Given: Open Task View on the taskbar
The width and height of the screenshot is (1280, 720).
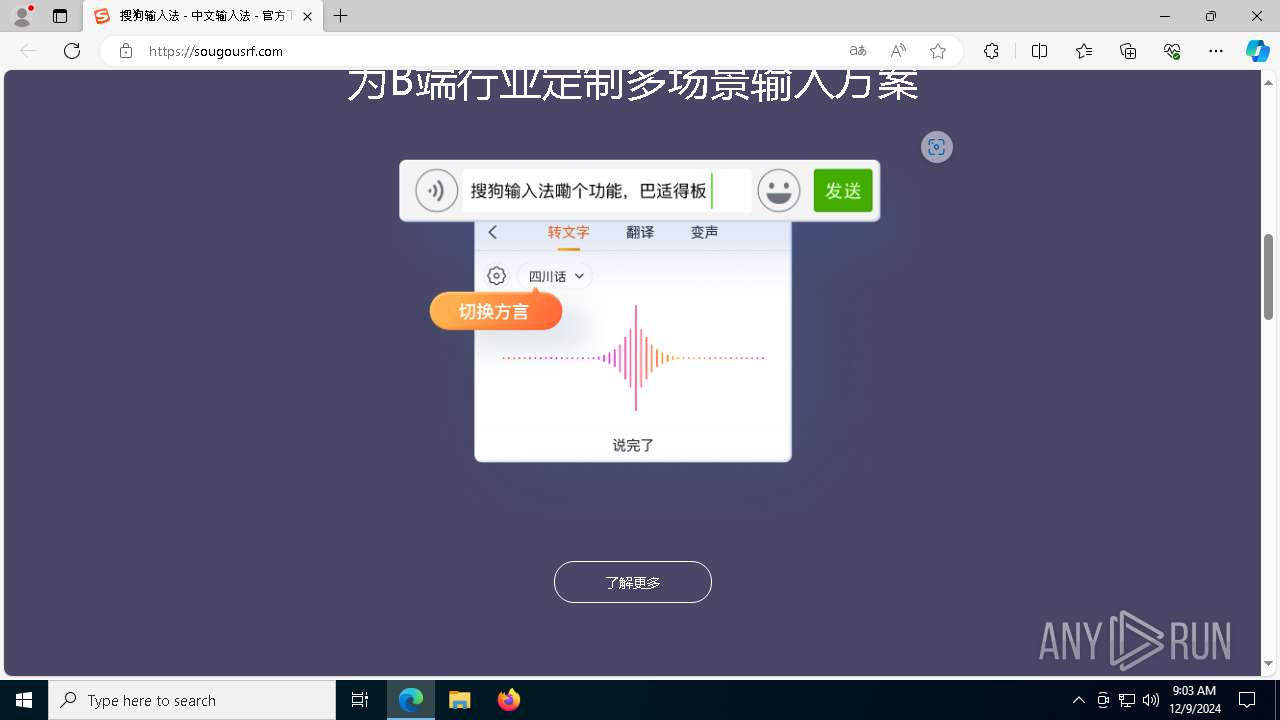Looking at the screenshot, I should (x=360, y=700).
